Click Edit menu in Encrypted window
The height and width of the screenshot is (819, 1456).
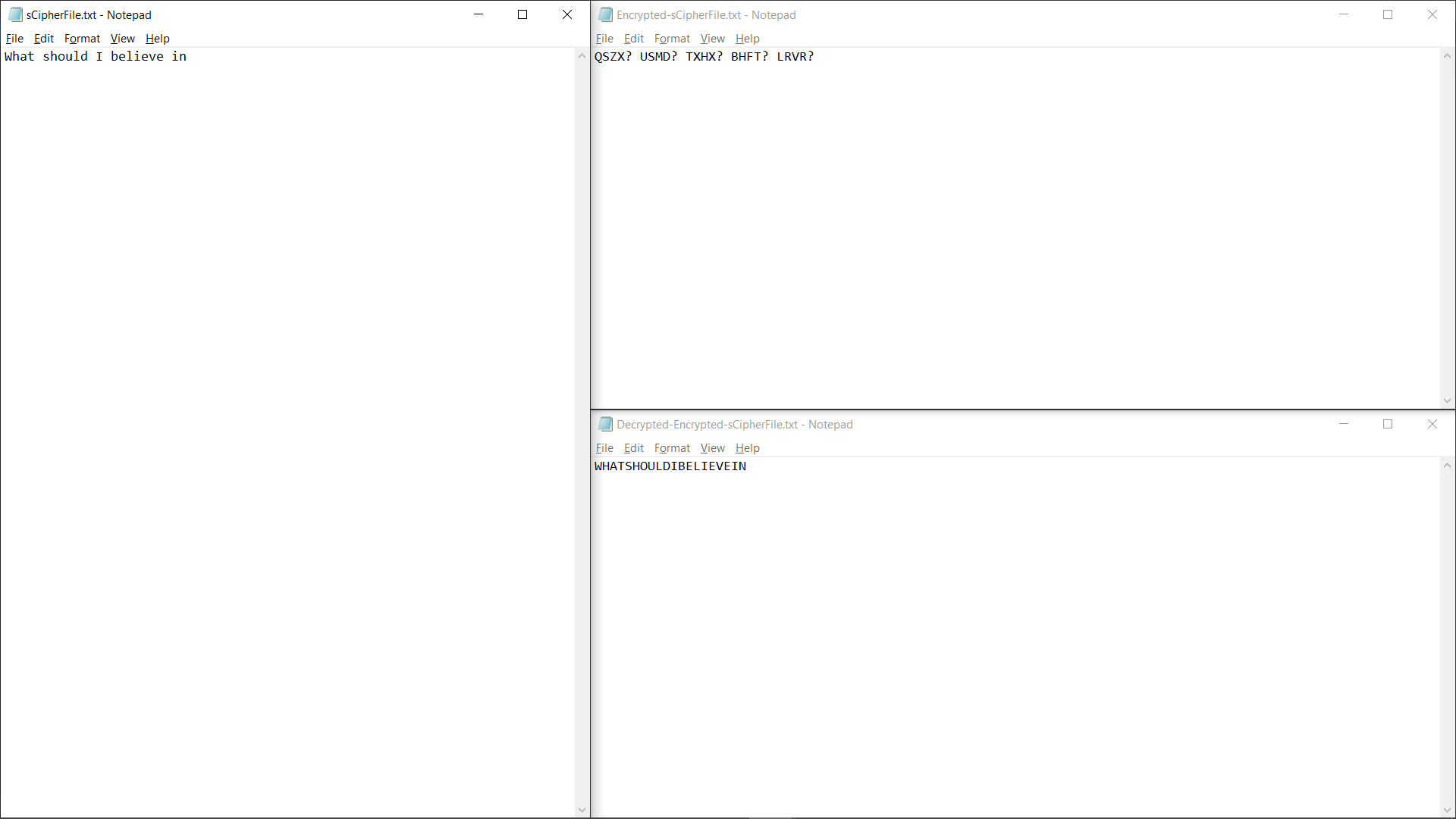click(x=634, y=38)
